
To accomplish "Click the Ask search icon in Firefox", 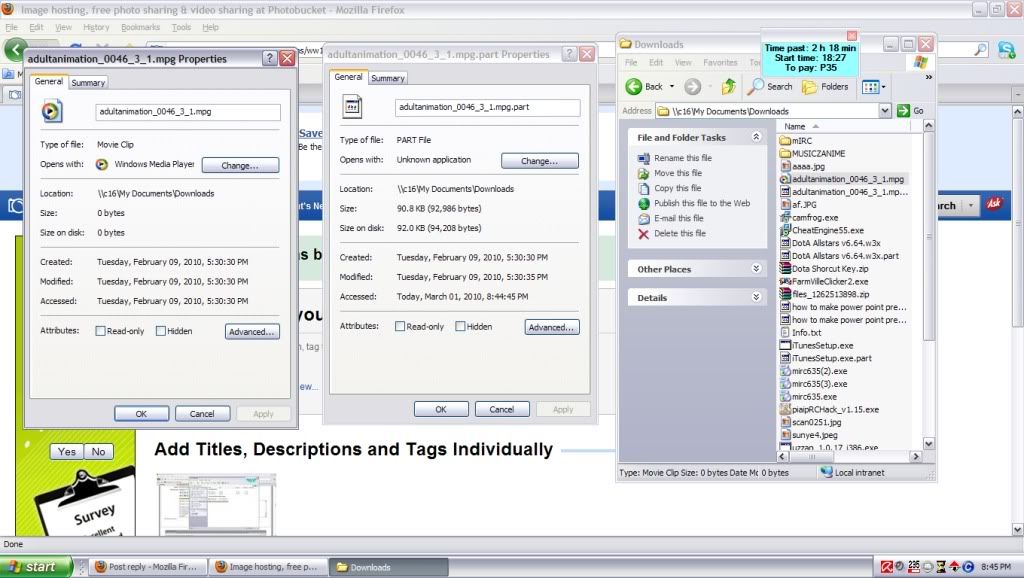I will [994, 204].
